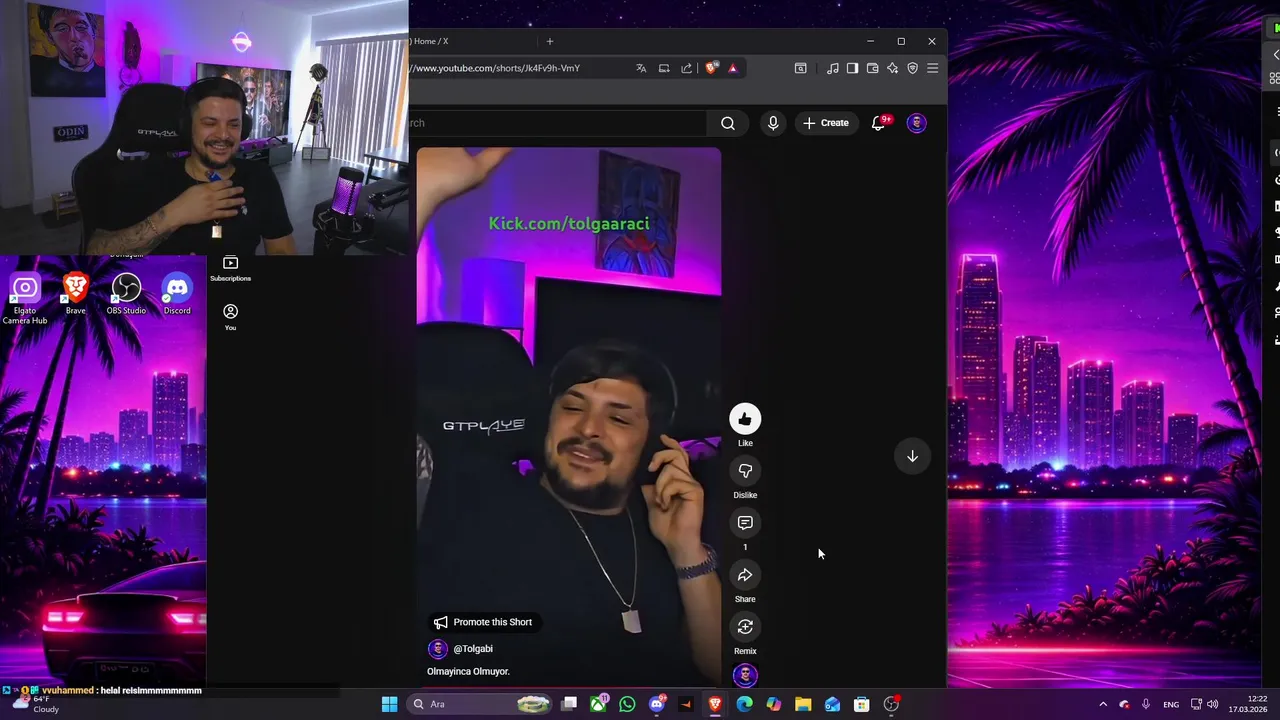The width and height of the screenshot is (1280, 720).
Task: Open YouTube account avatar menu
Action: 917,123
